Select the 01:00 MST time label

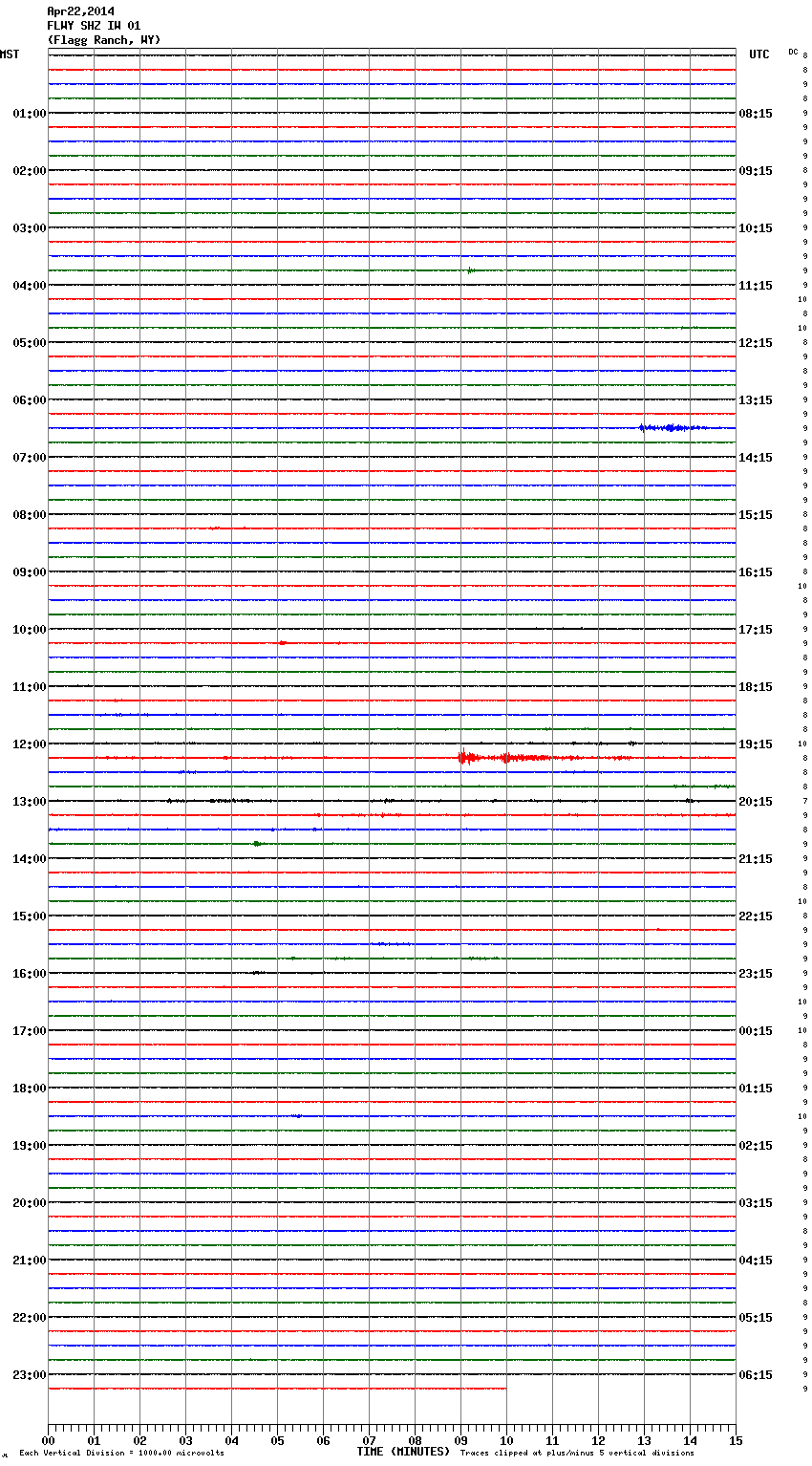[30, 114]
